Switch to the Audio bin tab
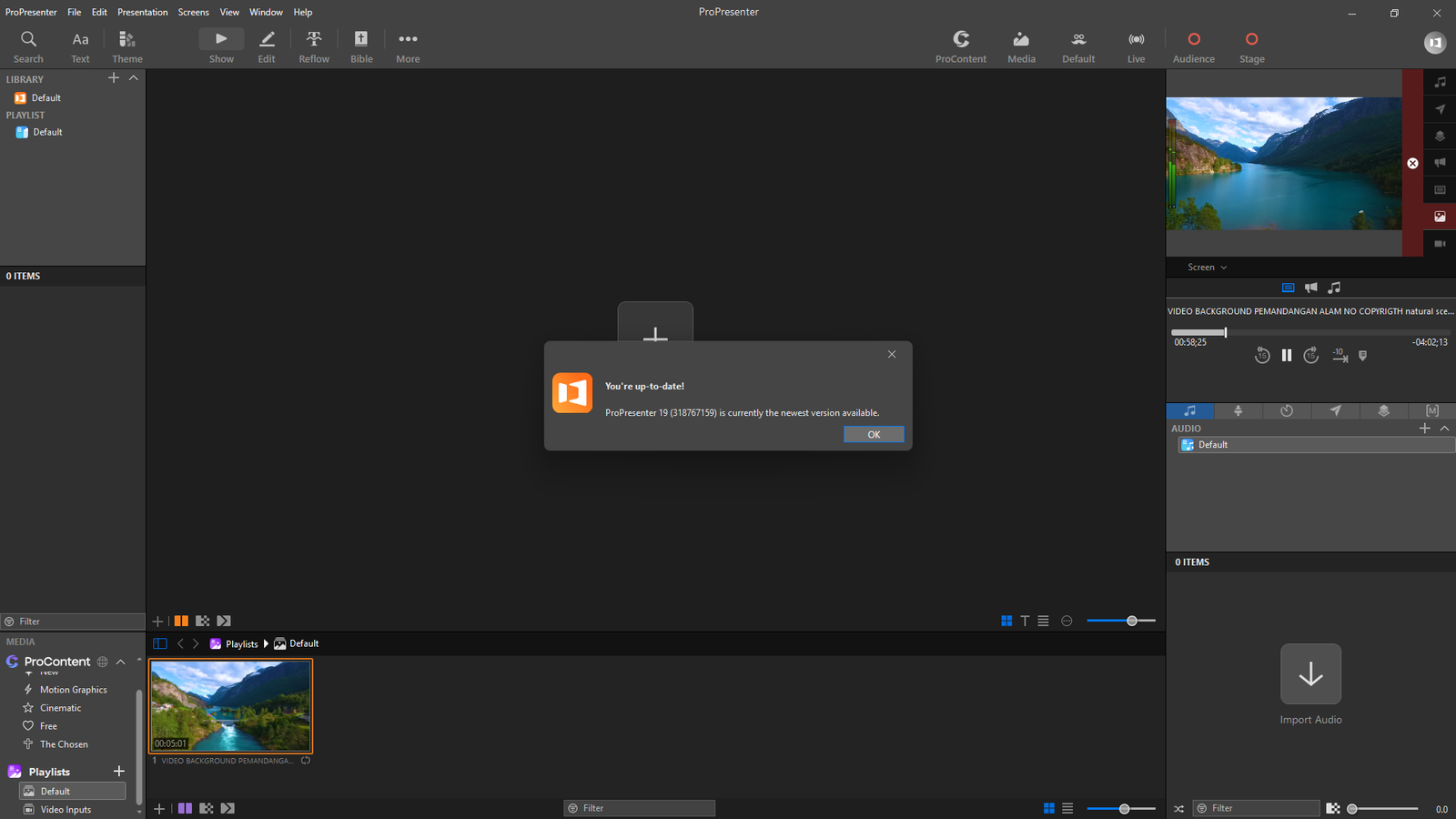The width and height of the screenshot is (1456, 819). (x=1189, y=410)
